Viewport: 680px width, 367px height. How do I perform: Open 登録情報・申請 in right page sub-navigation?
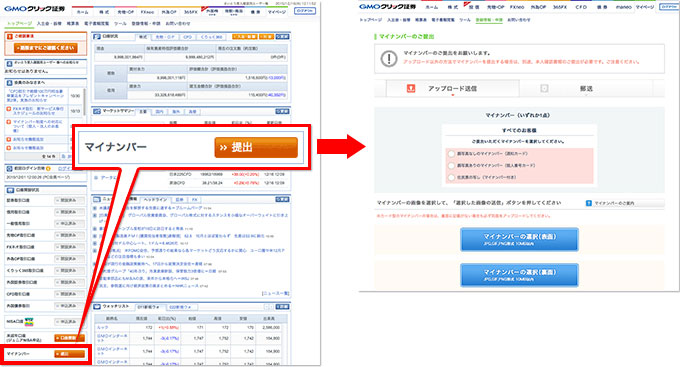coord(489,20)
